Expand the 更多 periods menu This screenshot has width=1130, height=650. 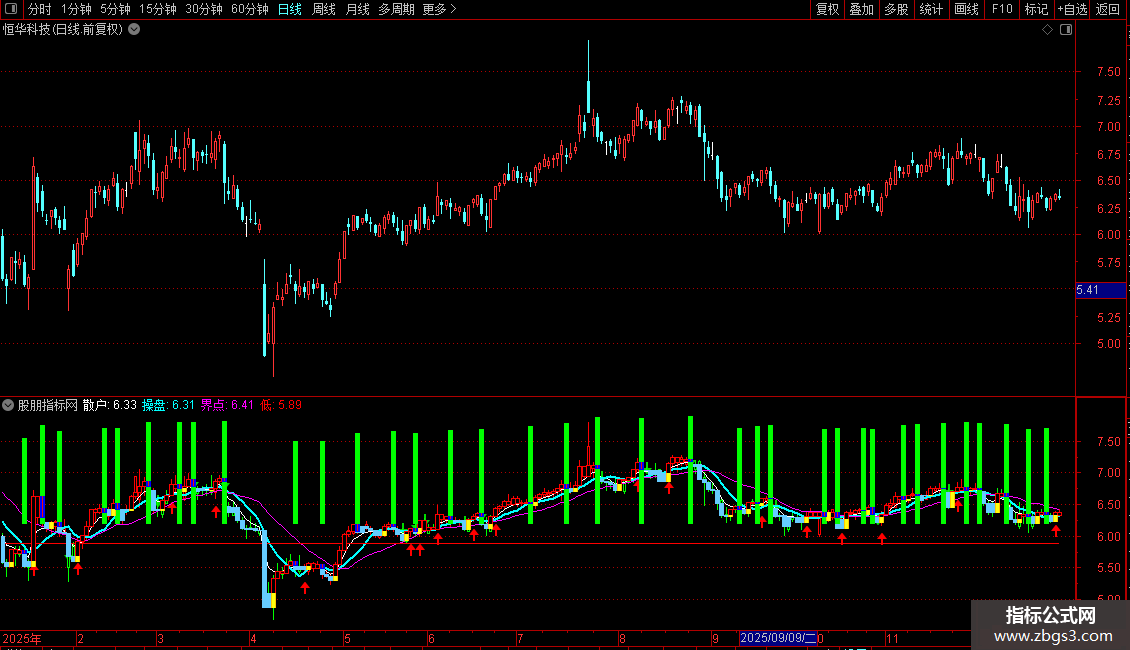(x=440, y=9)
